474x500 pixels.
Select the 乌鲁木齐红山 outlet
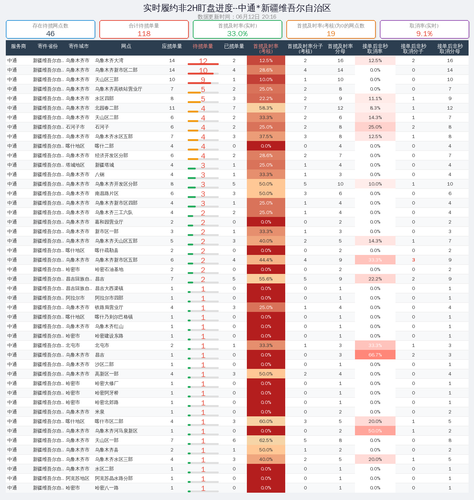pyautogui.click(x=109, y=327)
